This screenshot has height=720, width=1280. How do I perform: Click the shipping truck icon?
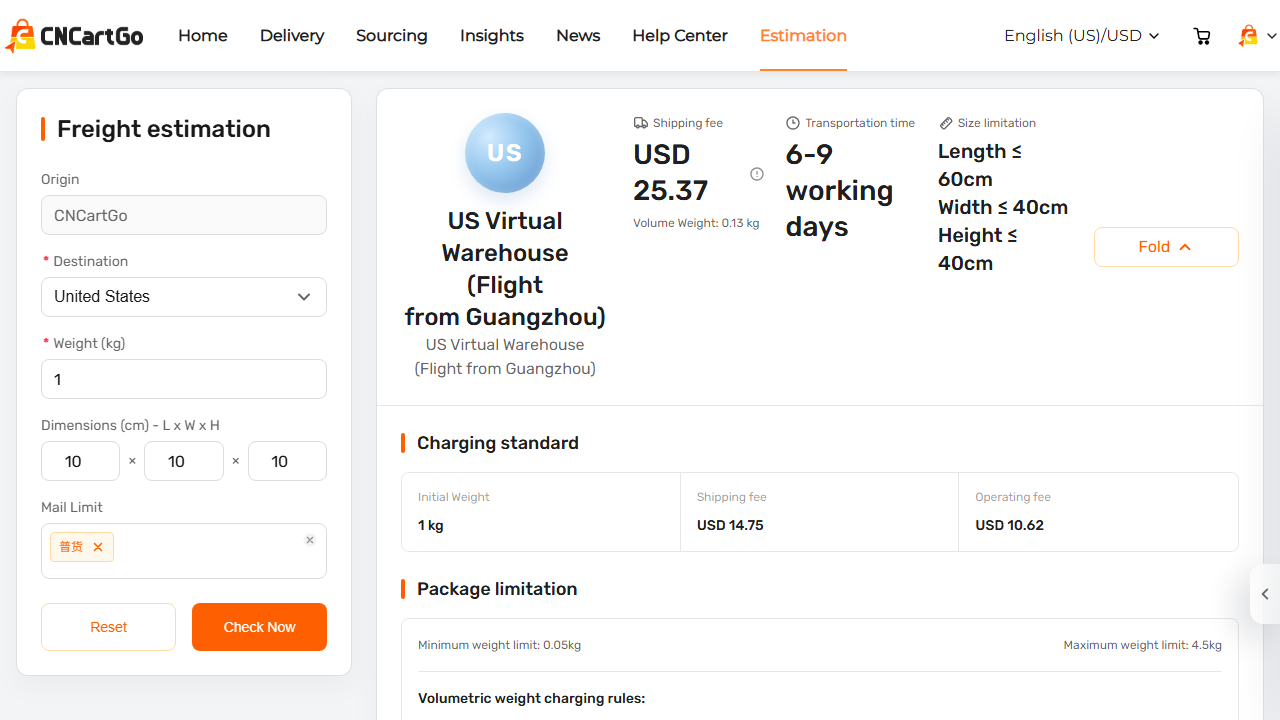coord(641,123)
